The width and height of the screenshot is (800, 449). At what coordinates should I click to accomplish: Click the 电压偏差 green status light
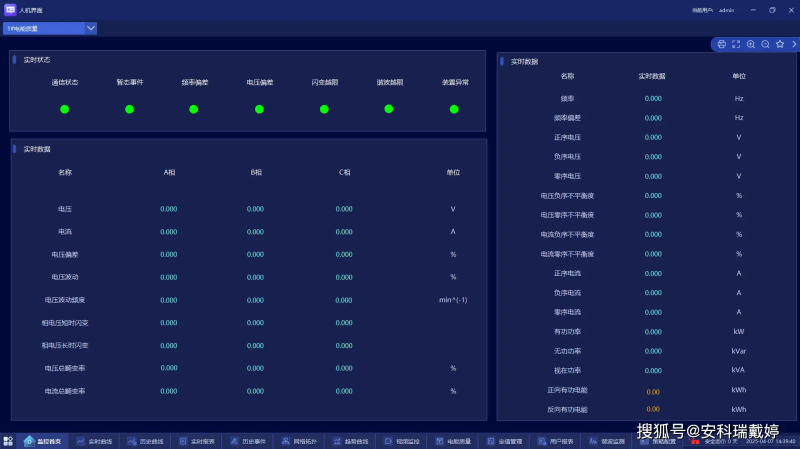coord(259,109)
